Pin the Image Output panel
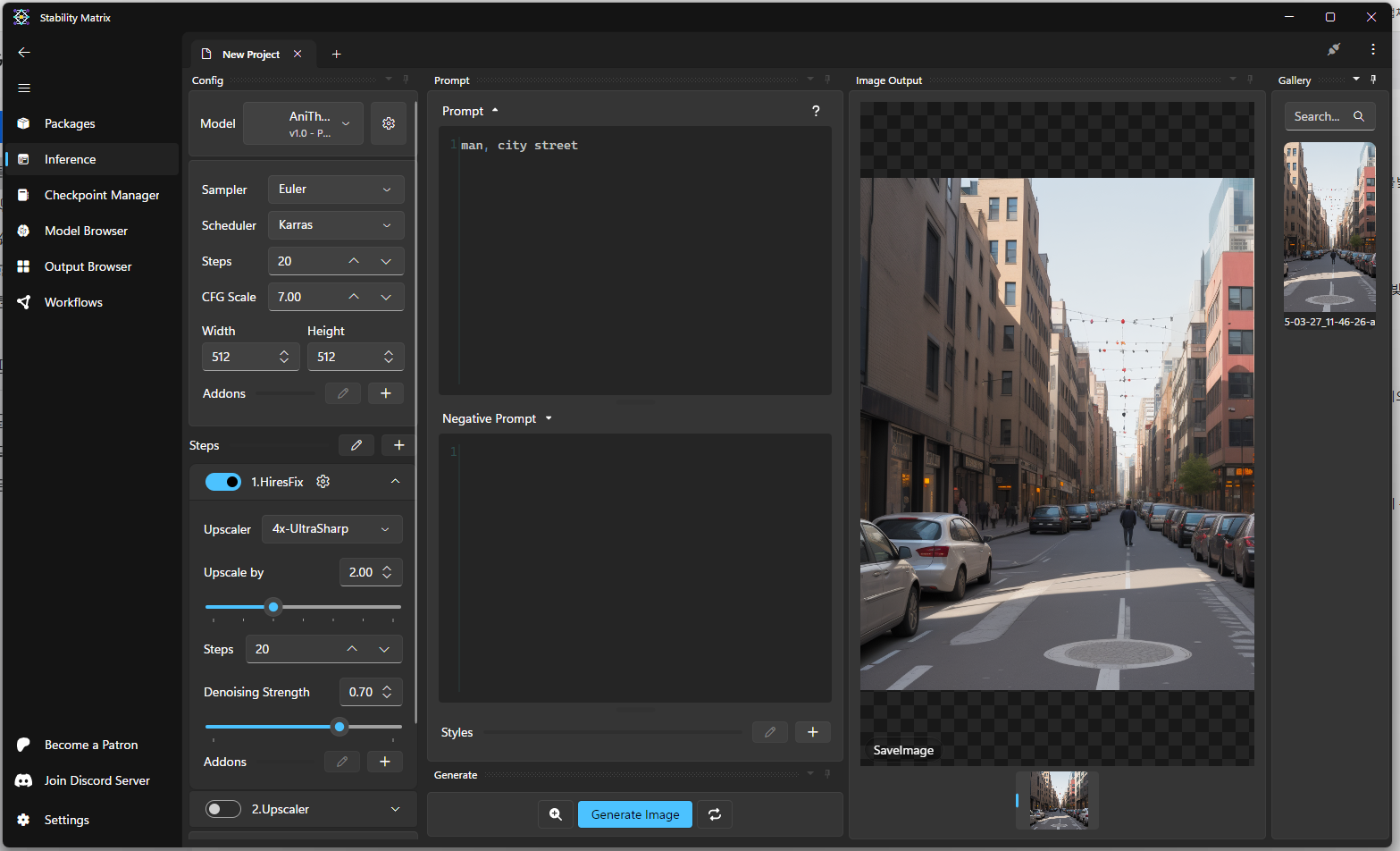The width and height of the screenshot is (1400, 851). click(x=1250, y=80)
